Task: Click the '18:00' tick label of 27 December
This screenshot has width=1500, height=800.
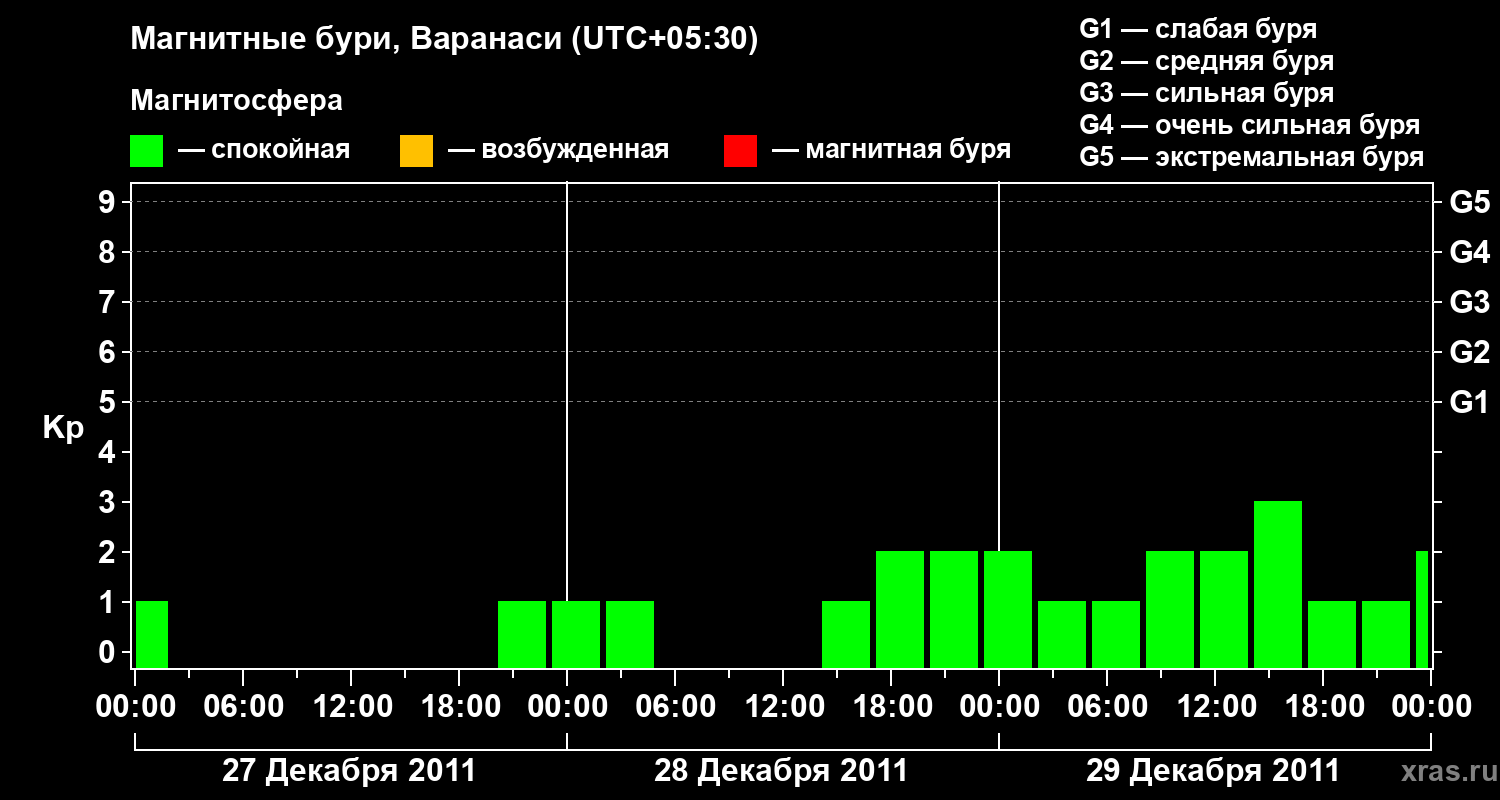Action: tap(459, 707)
